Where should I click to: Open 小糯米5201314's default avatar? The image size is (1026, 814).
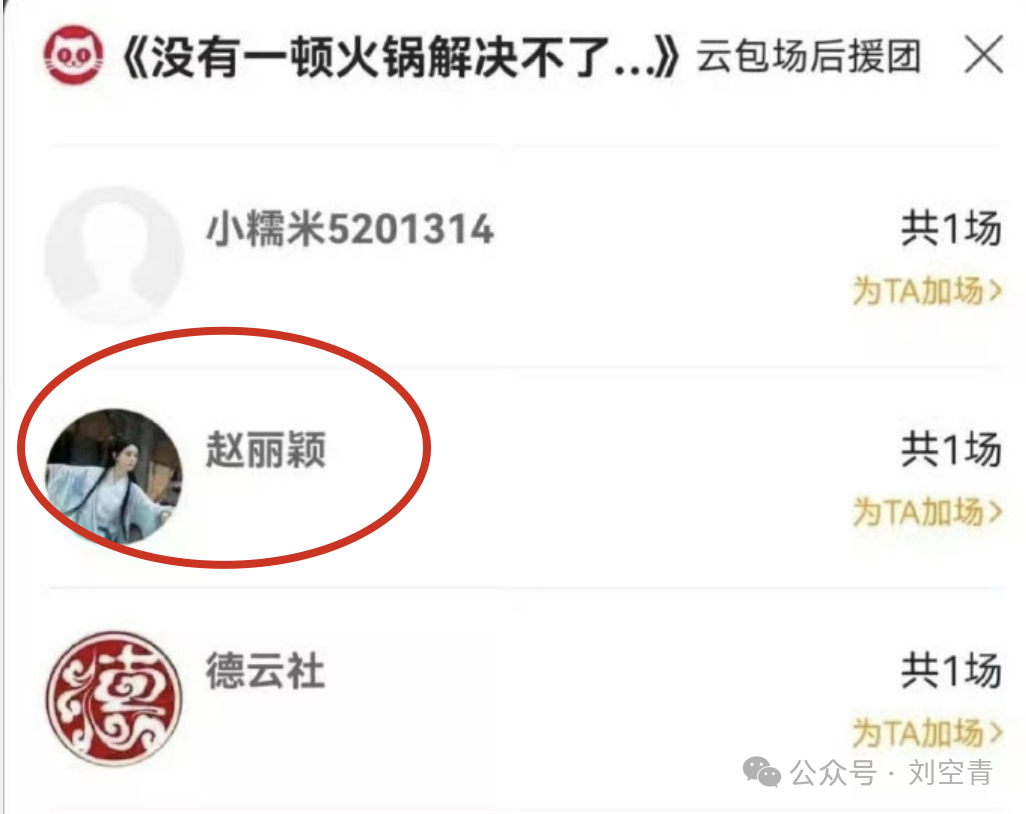coord(114,256)
